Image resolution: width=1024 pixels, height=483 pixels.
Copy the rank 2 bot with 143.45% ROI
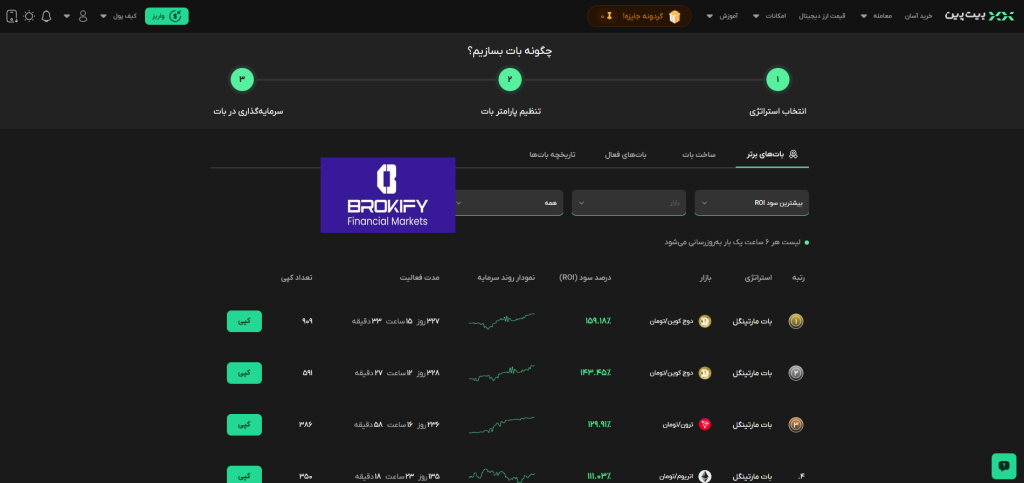244,373
